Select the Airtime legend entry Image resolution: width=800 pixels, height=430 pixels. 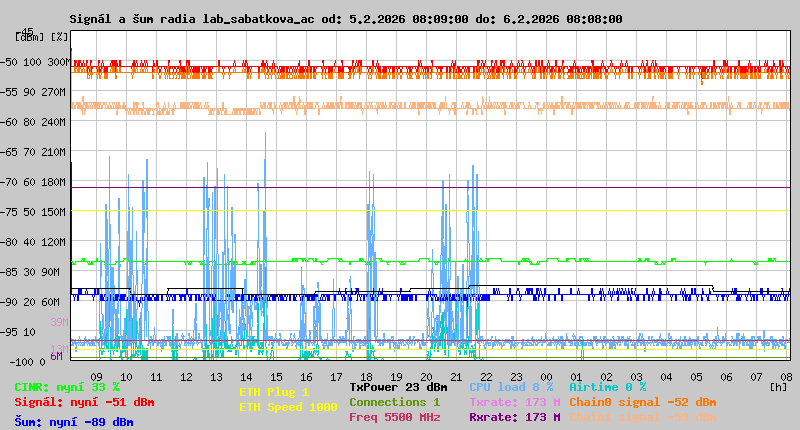point(607,386)
